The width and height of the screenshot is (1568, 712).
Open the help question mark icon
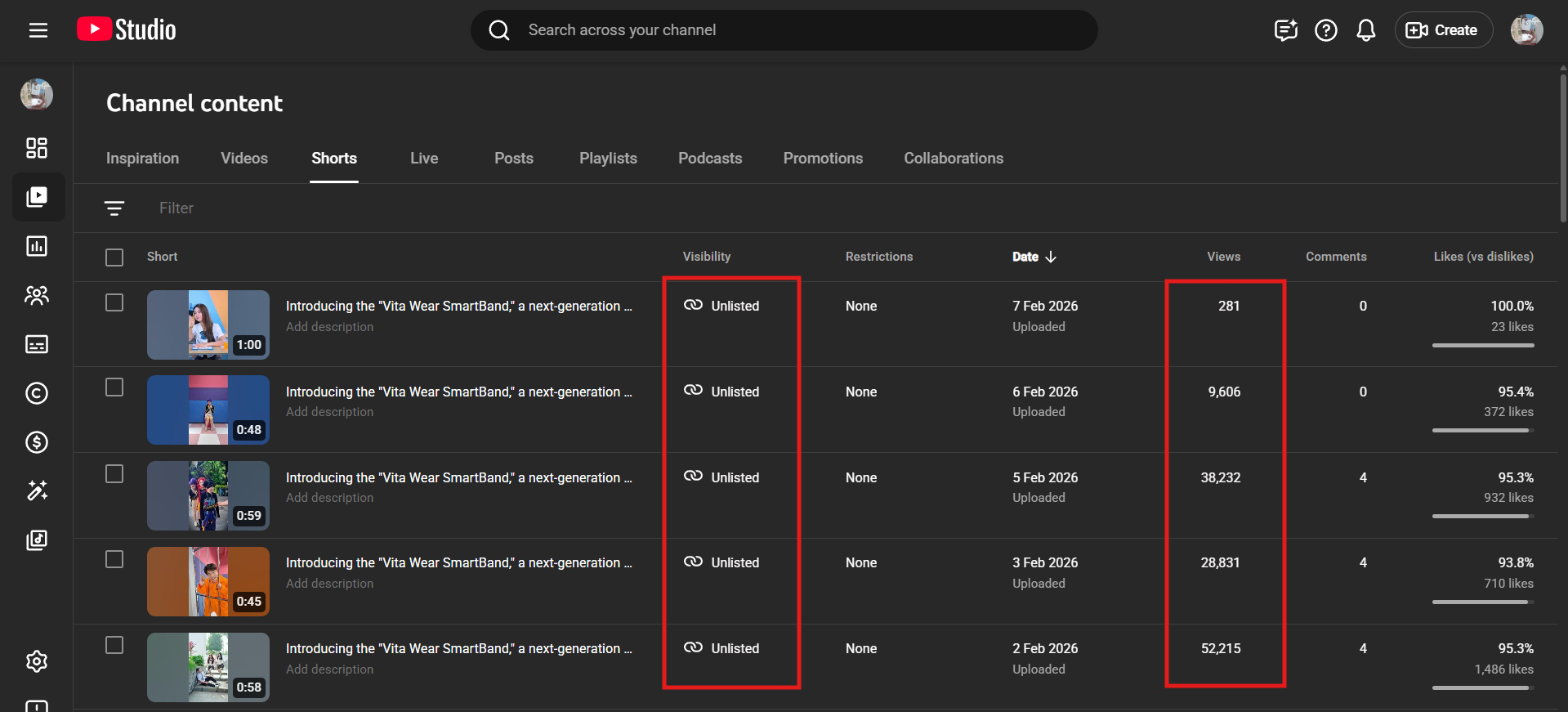(x=1325, y=30)
